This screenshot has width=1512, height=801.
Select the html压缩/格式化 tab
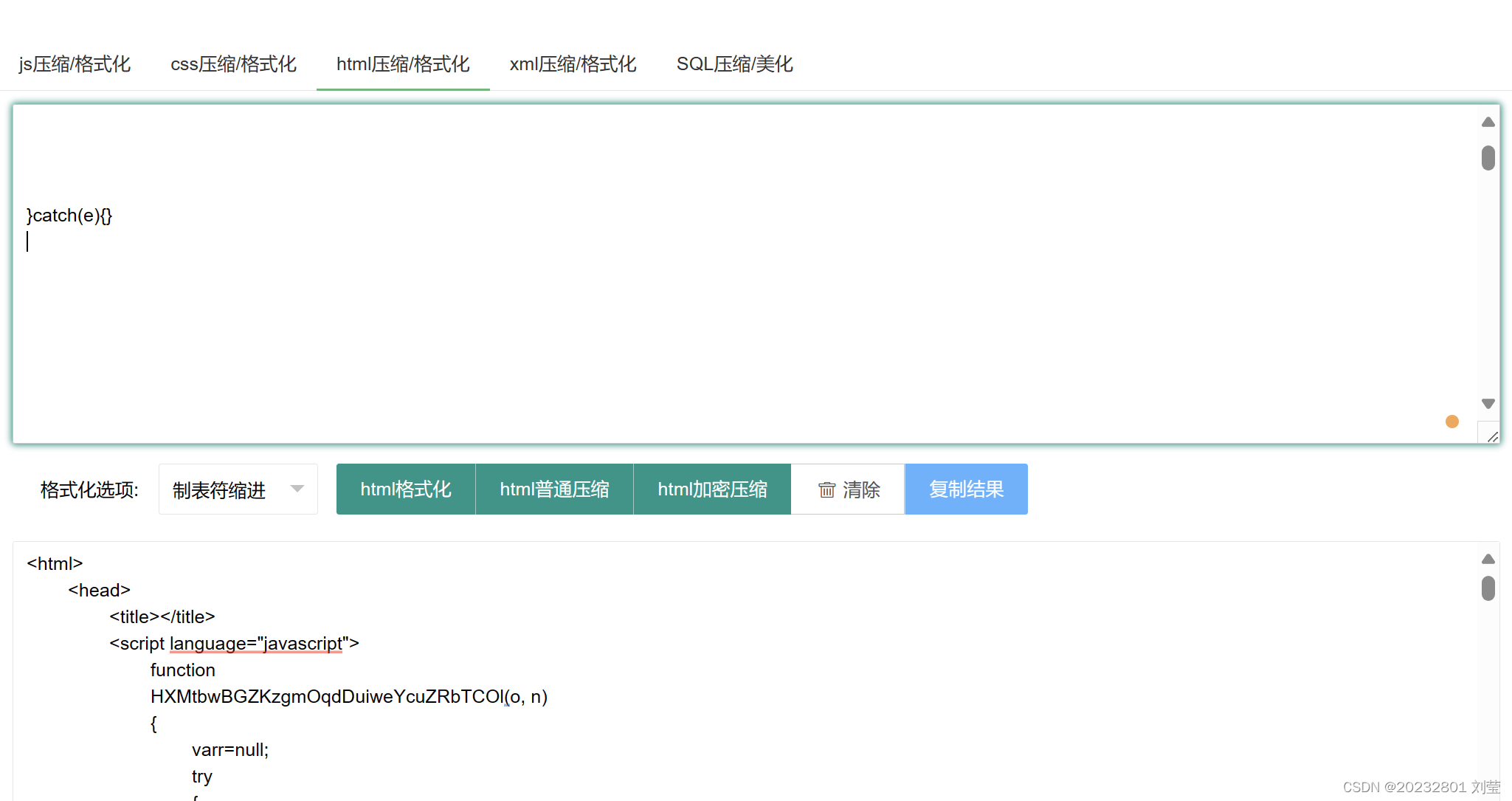403,64
